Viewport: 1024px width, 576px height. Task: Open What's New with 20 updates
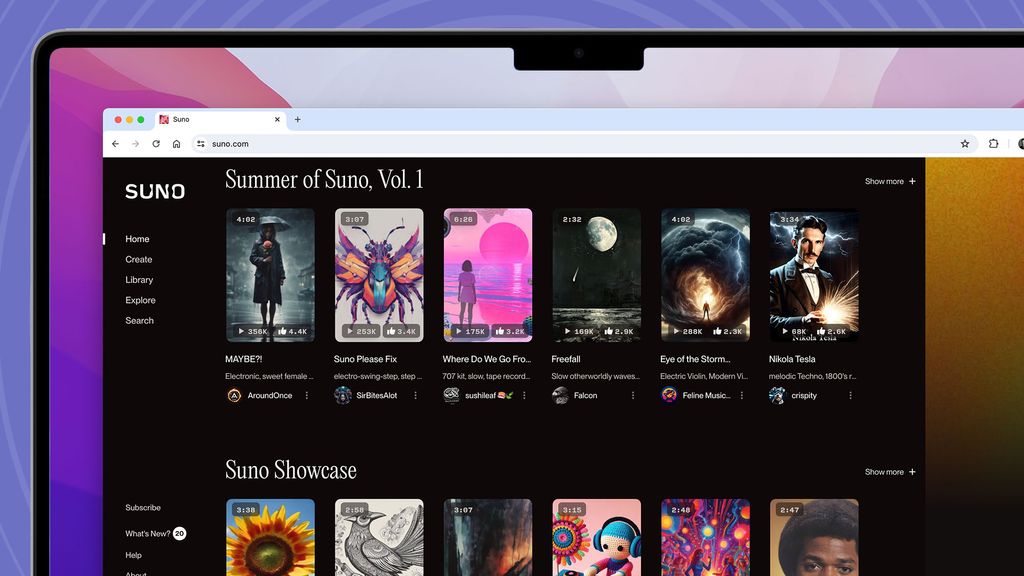[152, 533]
